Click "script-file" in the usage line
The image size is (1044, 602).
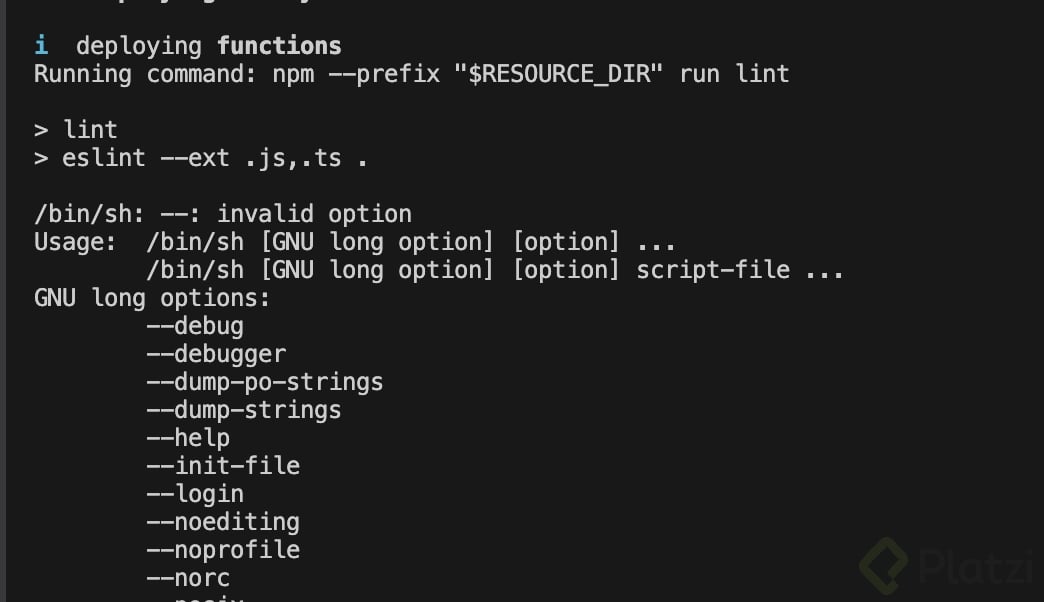tap(713, 270)
